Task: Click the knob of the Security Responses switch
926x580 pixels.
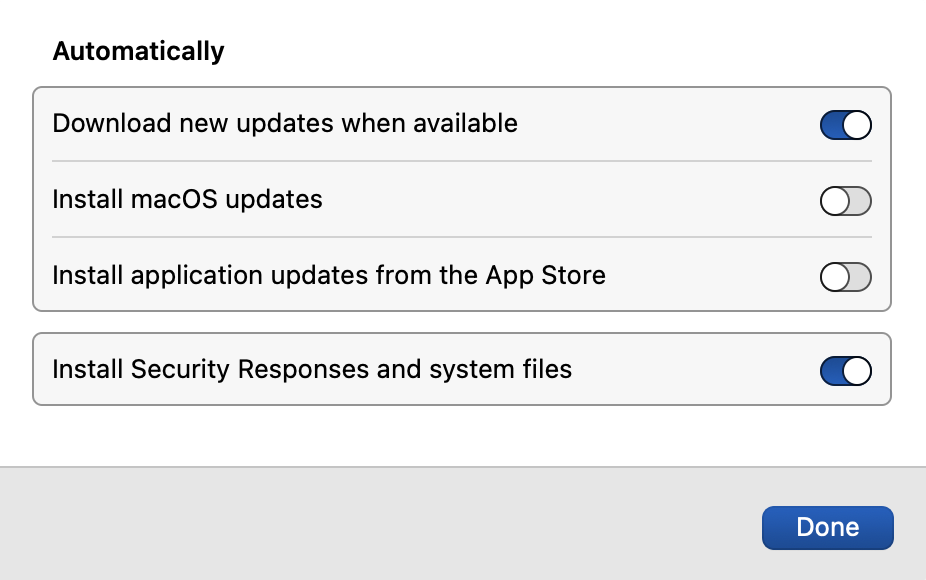Action: click(857, 371)
